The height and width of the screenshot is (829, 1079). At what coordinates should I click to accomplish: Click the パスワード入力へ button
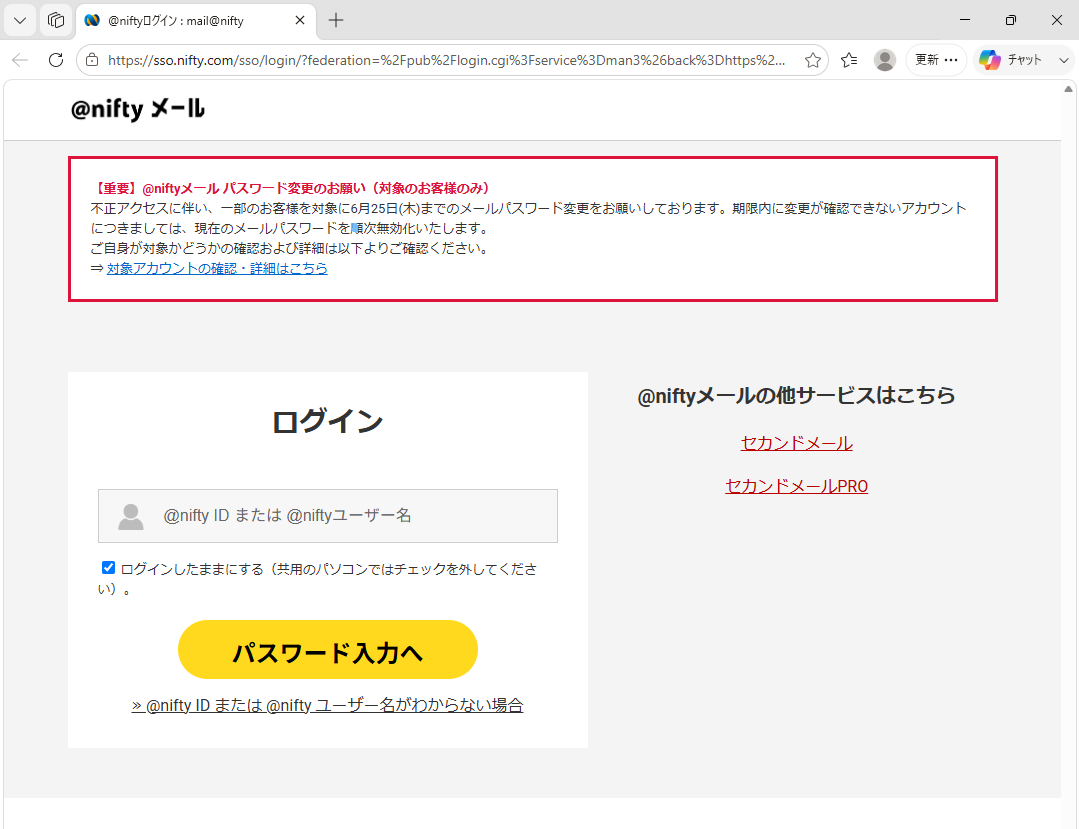click(x=328, y=649)
